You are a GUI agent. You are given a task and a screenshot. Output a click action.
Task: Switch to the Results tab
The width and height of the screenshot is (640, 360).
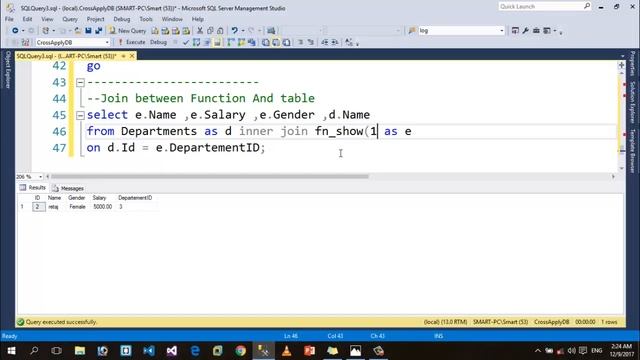(x=33, y=188)
